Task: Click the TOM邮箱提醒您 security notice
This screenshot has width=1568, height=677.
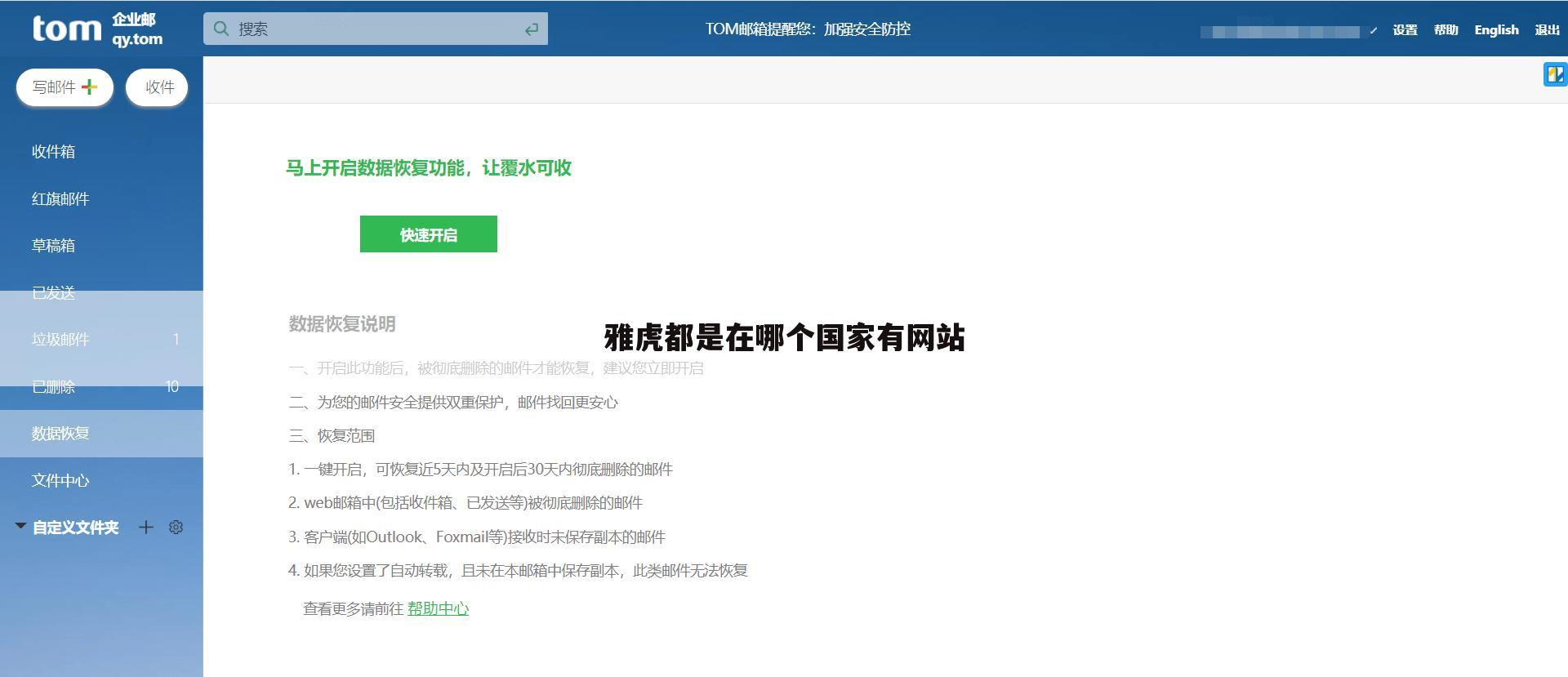Action: [808, 29]
